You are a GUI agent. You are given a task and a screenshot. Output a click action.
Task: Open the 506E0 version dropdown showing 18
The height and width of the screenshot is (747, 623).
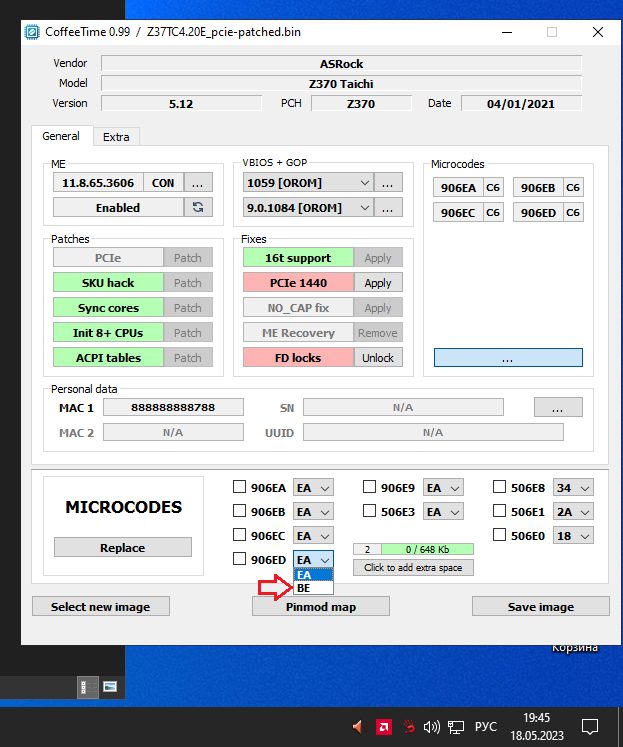tap(573, 536)
